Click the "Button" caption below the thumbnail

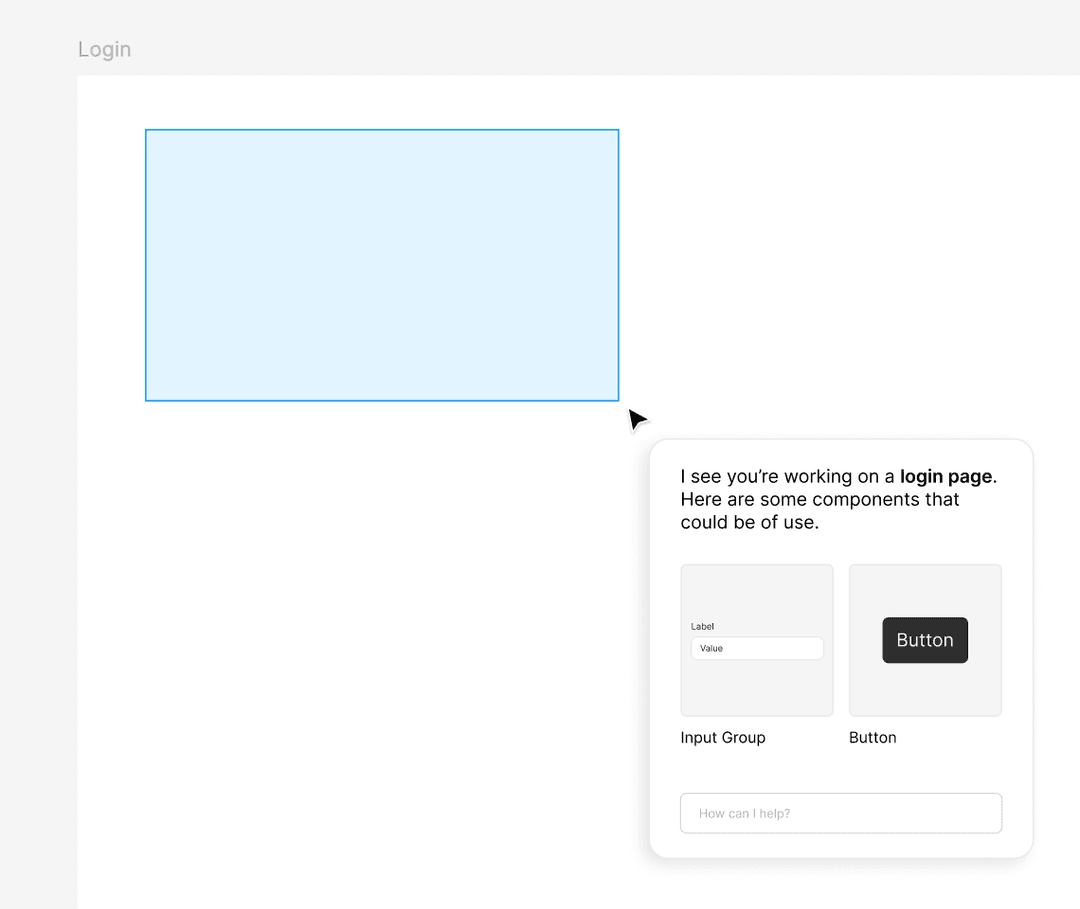click(872, 738)
